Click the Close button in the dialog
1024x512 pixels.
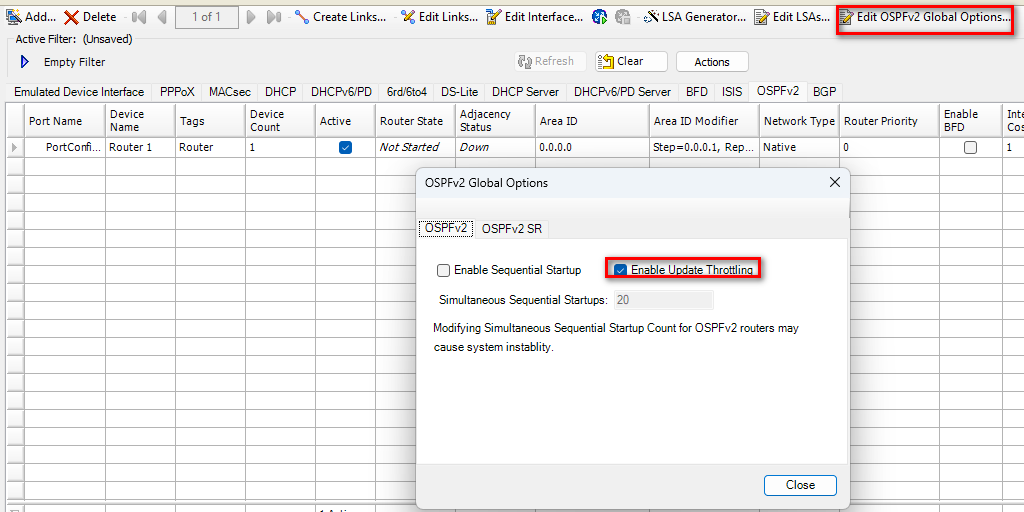point(799,485)
